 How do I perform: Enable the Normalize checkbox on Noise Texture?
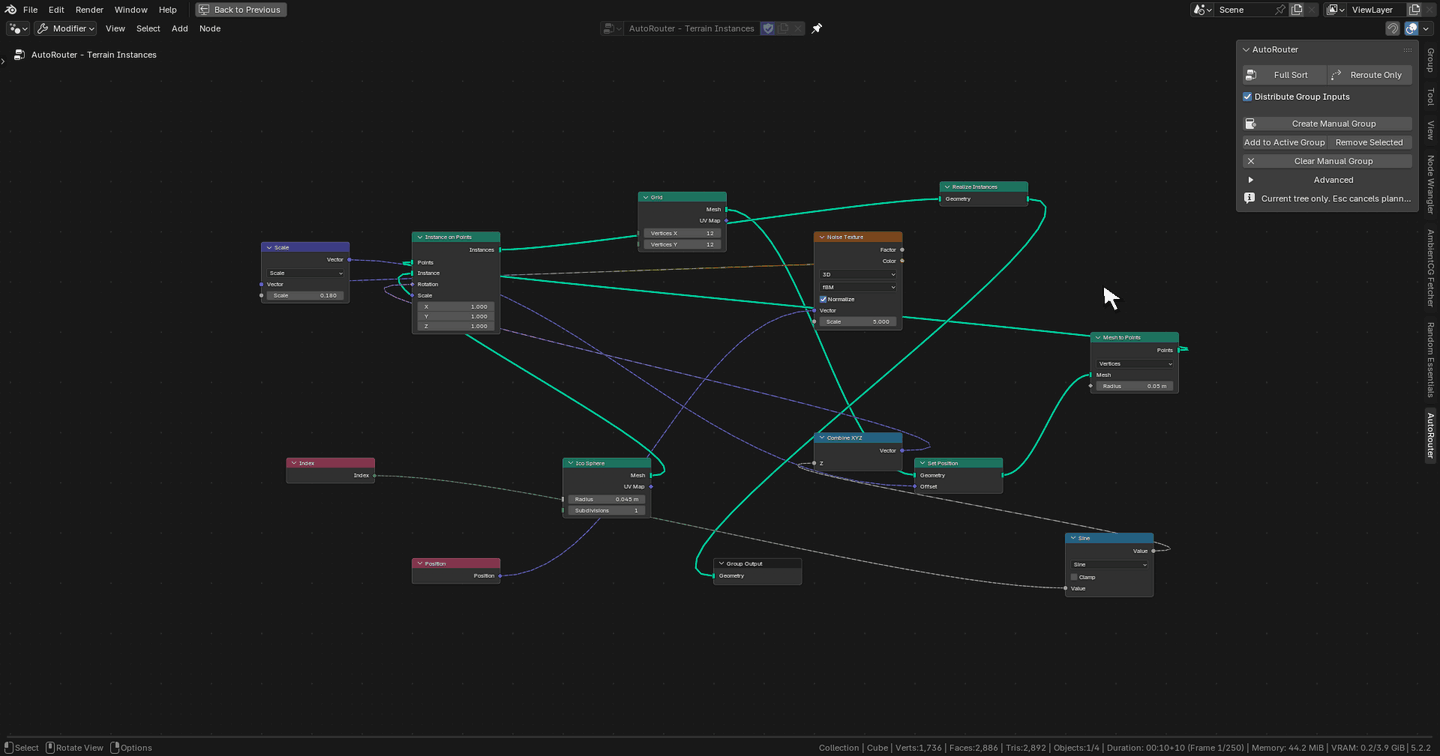point(823,299)
